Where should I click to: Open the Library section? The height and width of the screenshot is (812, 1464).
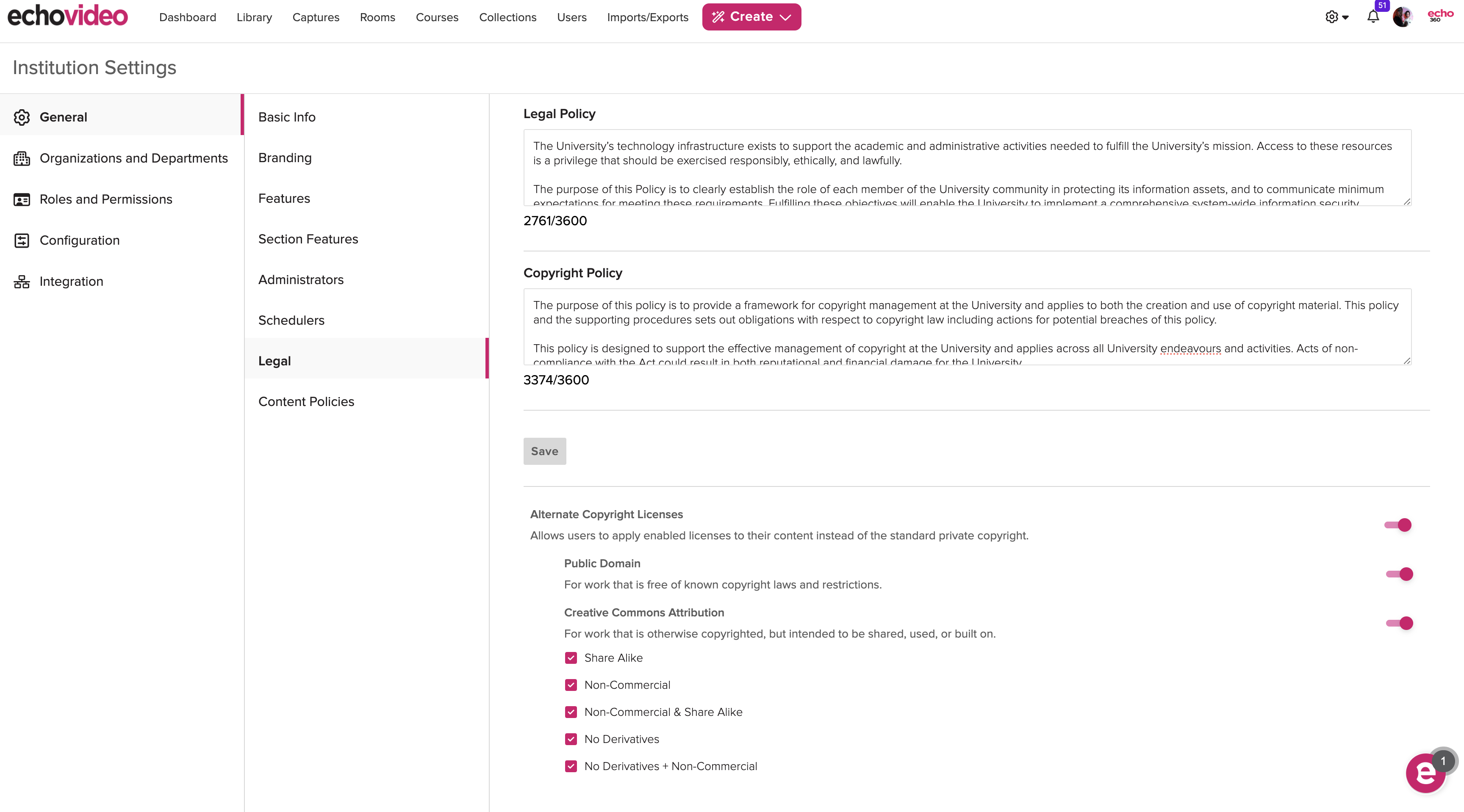point(253,17)
